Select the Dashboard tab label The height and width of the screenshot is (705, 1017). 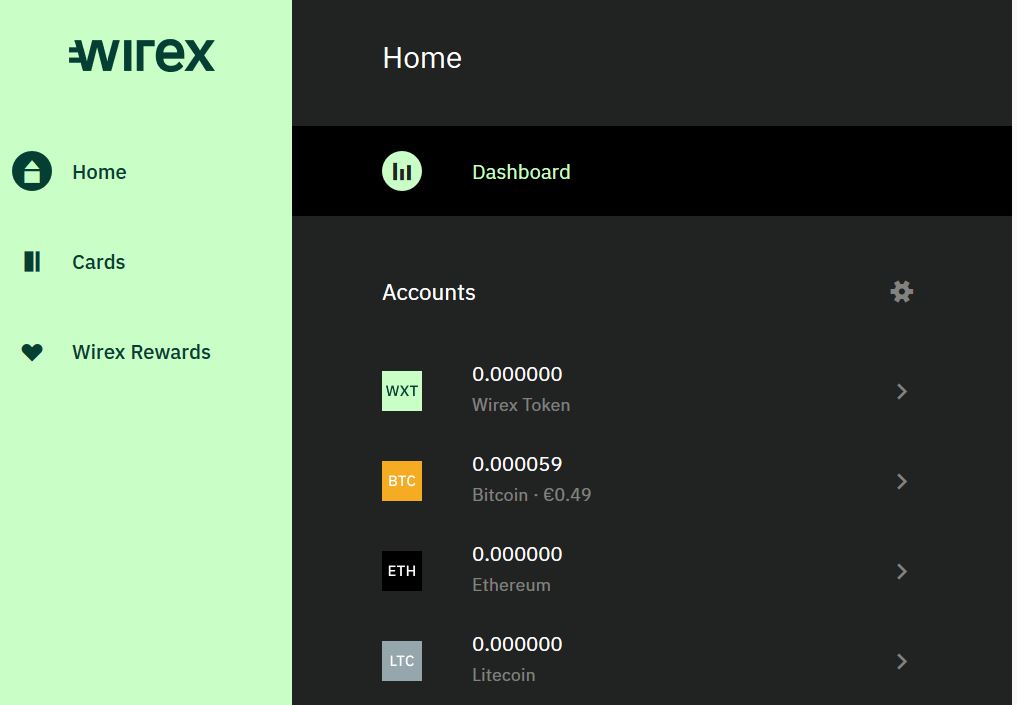coord(521,172)
